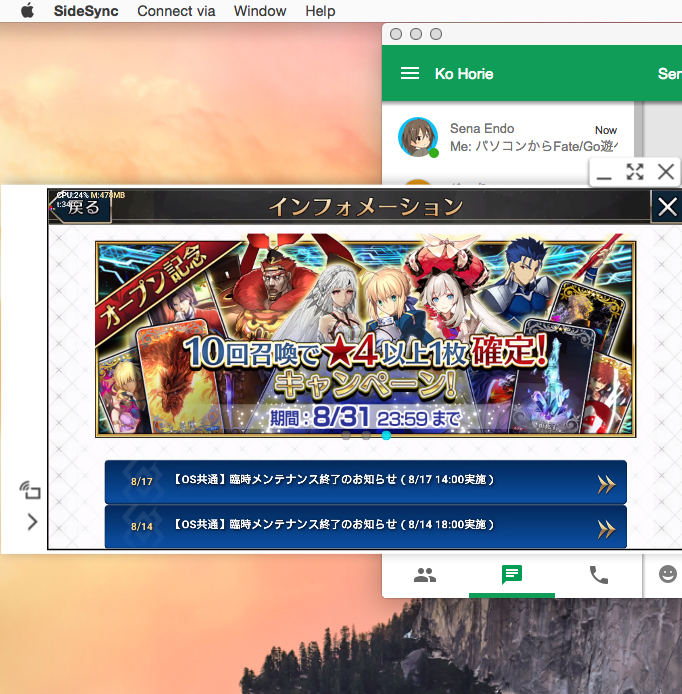Image resolution: width=682 pixels, height=694 pixels.
Task: Open the Window menu
Action: [x=260, y=11]
